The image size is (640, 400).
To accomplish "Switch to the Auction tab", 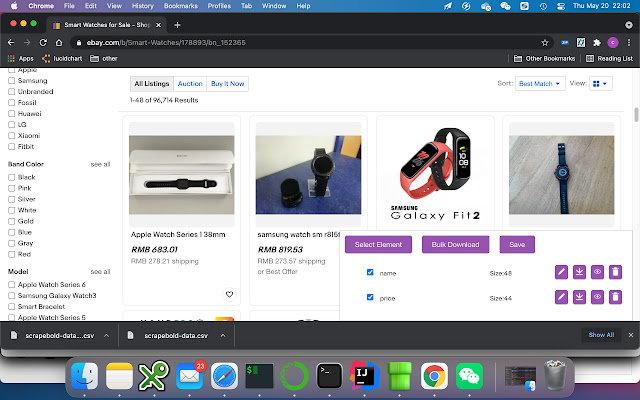I will point(190,84).
